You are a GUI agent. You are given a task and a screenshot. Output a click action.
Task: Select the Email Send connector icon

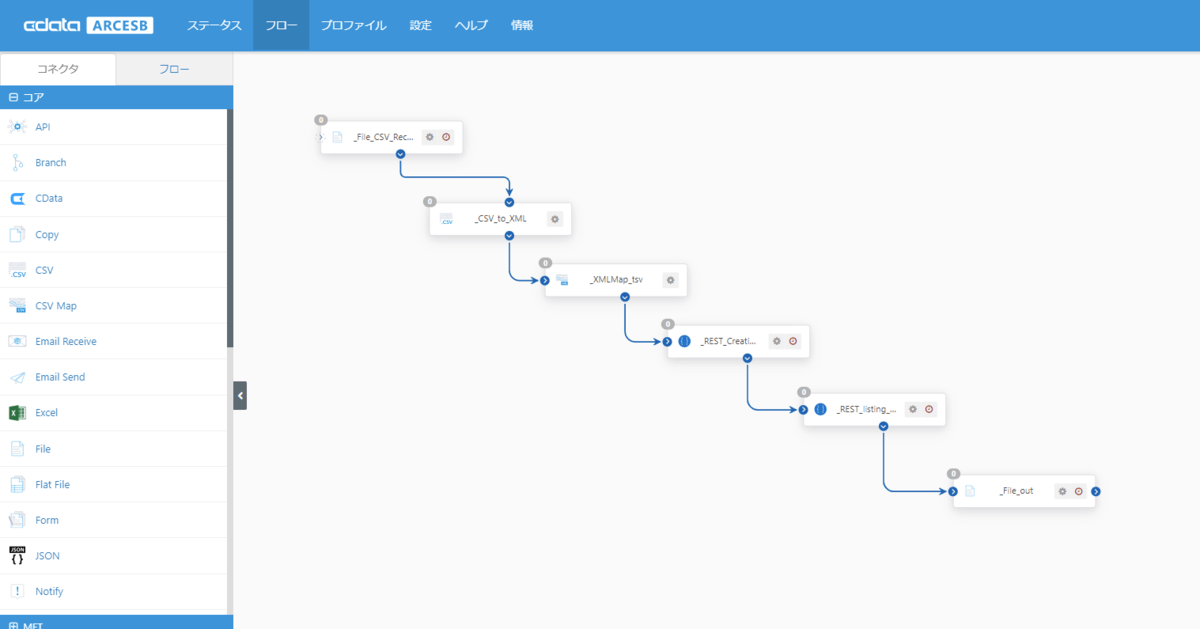point(17,378)
